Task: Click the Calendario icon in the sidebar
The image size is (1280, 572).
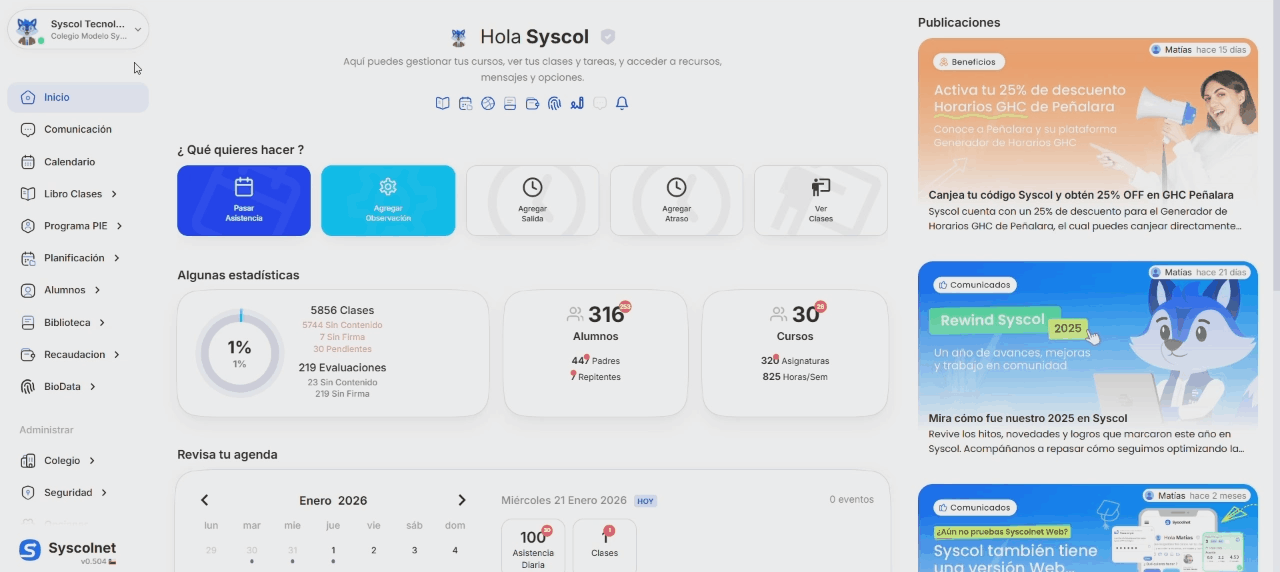Action: pos(28,162)
